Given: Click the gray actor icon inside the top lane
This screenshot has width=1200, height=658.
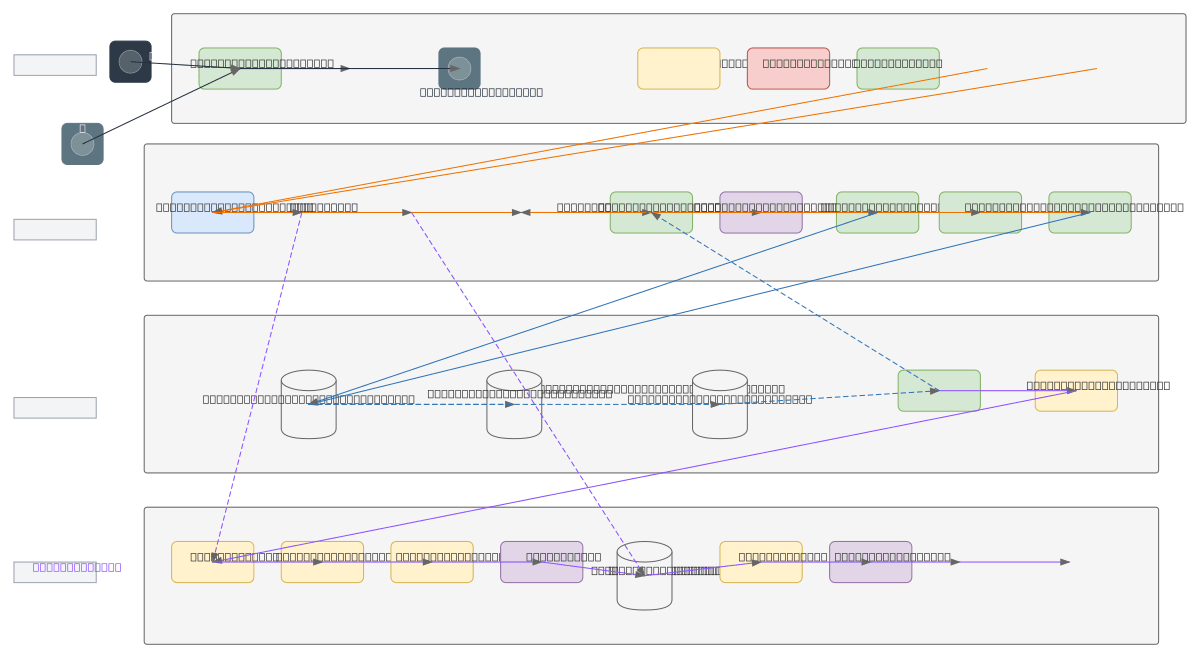Looking at the screenshot, I should (459, 68).
